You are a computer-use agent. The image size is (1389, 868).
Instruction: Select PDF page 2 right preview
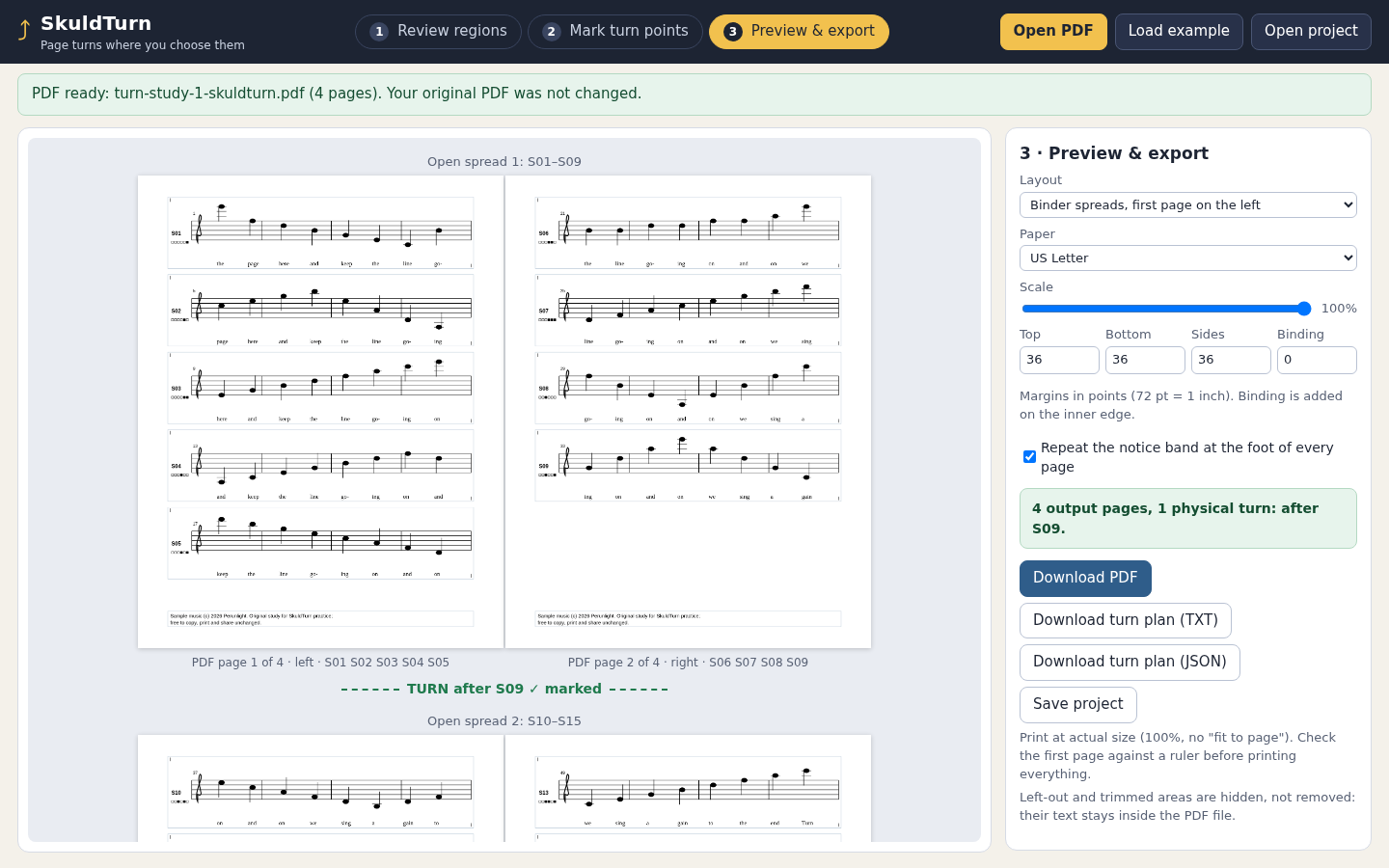click(x=688, y=412)
